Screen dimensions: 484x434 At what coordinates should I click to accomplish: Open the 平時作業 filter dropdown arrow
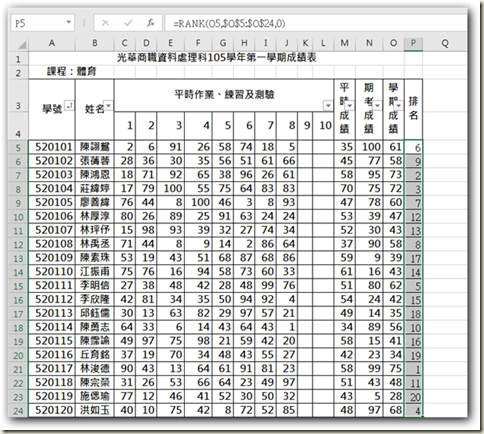[x=328, y=106]
